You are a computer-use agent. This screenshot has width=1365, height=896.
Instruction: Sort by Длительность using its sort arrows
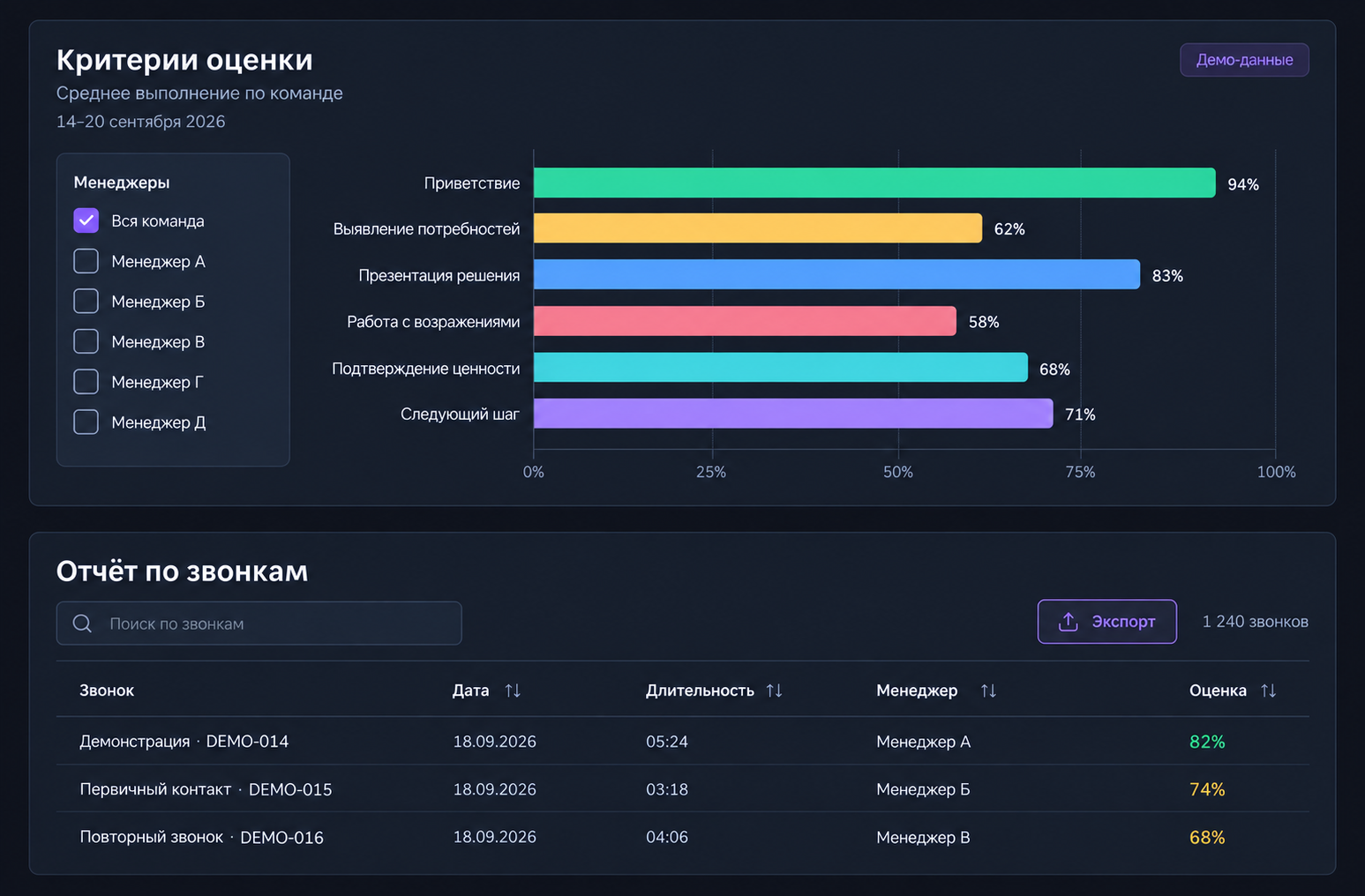774,691
